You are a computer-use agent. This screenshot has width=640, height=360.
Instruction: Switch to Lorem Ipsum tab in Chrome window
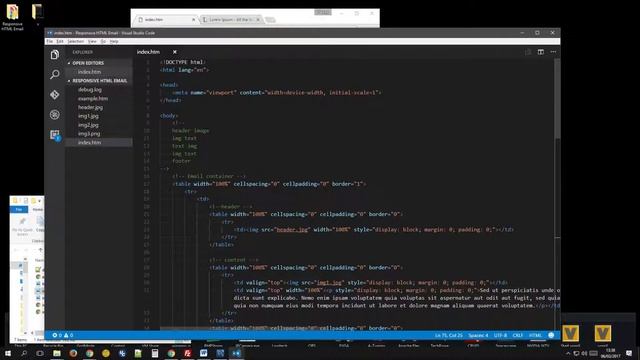click(x=231, y=20)
